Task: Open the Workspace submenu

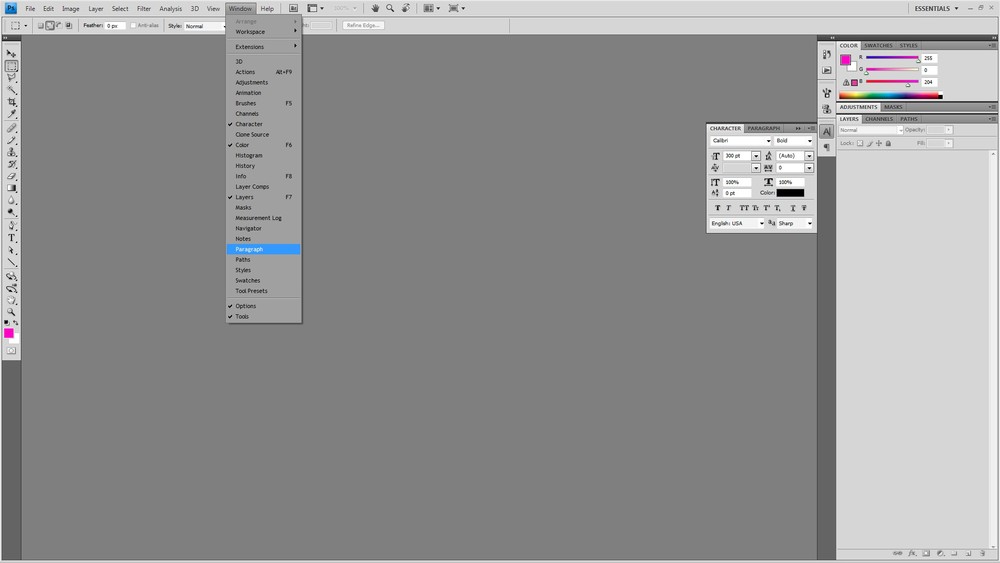Action: coord(263,32)
